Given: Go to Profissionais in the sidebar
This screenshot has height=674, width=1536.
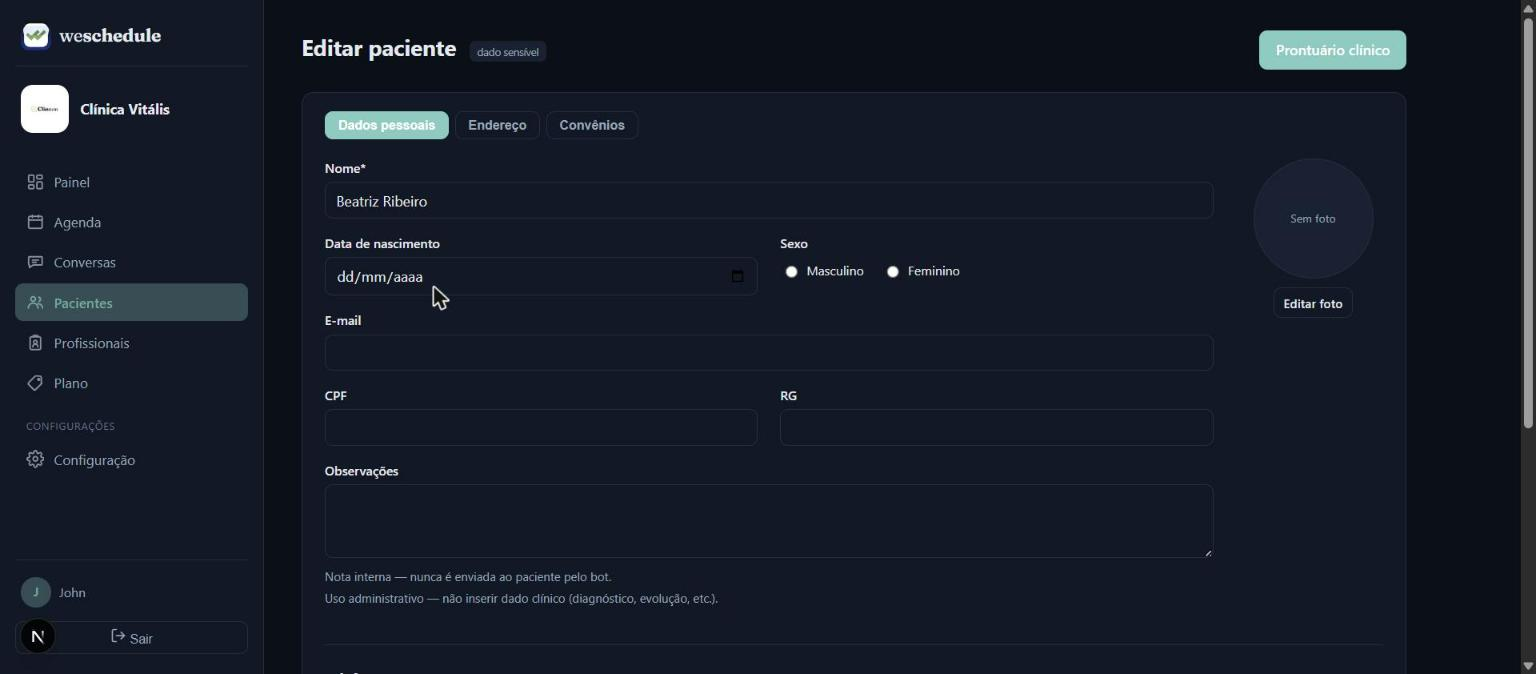Looking at the screenshot, I should (x=131, y=343).
